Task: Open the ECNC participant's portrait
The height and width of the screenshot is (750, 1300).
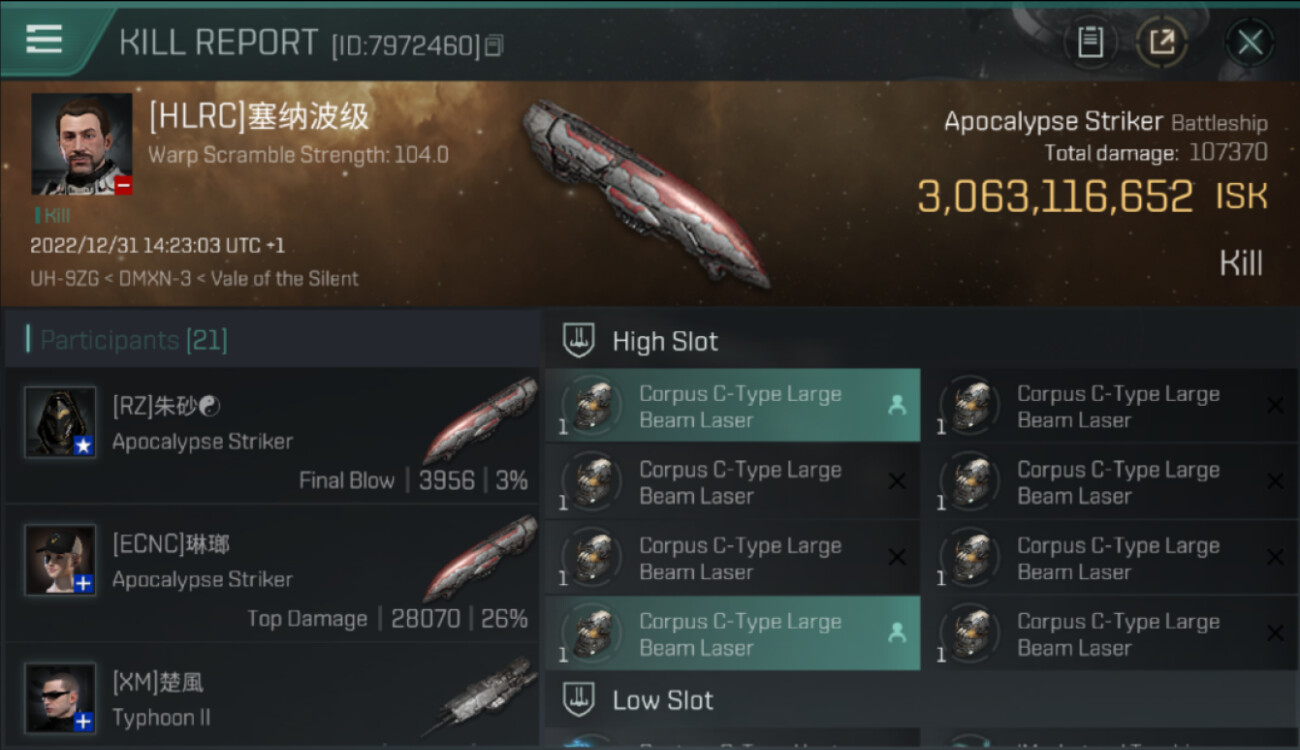Action: [61, 560]
